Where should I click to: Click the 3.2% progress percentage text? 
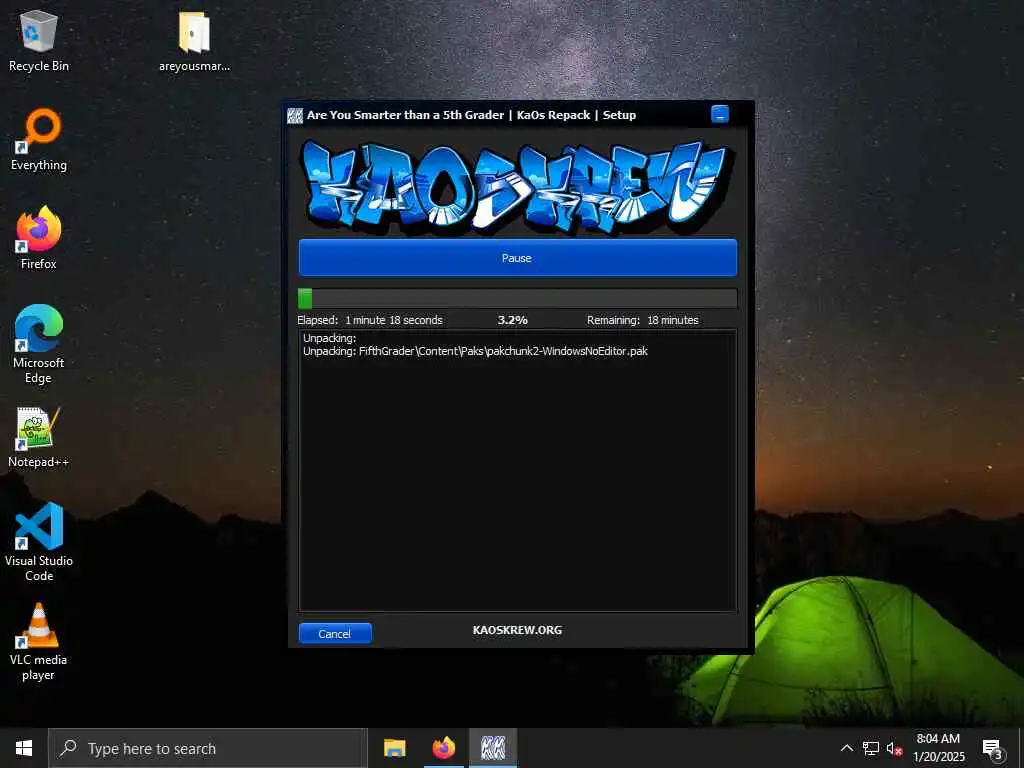(513, 320)
